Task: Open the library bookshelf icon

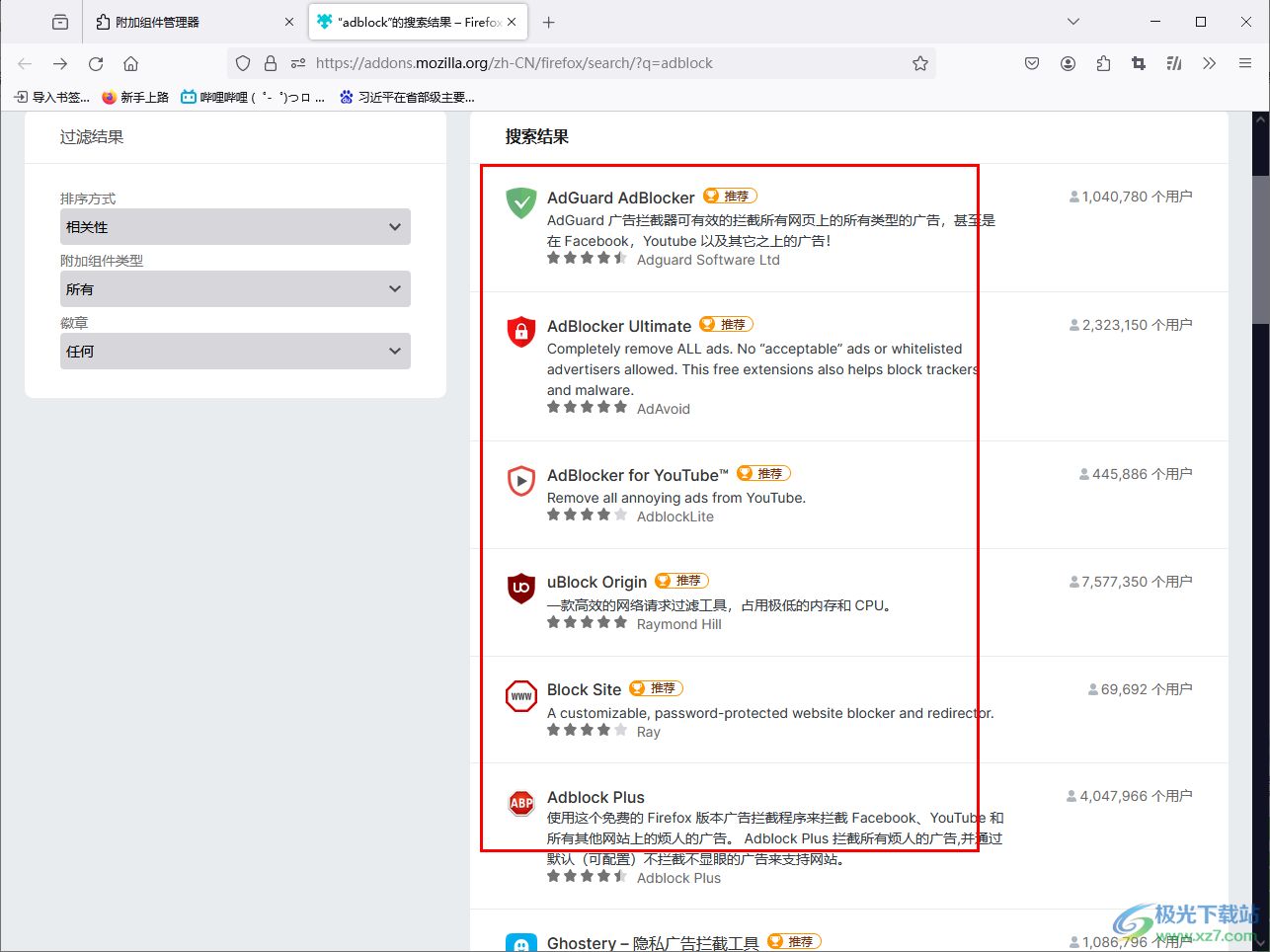Action: click(1174, 63)
